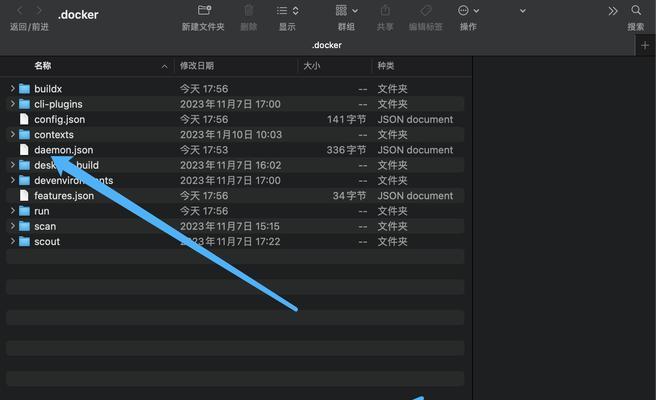The height and width of the screenshot is (400, 656).
Task: Sort by the 种类 column header
Action: coord(386,66)
